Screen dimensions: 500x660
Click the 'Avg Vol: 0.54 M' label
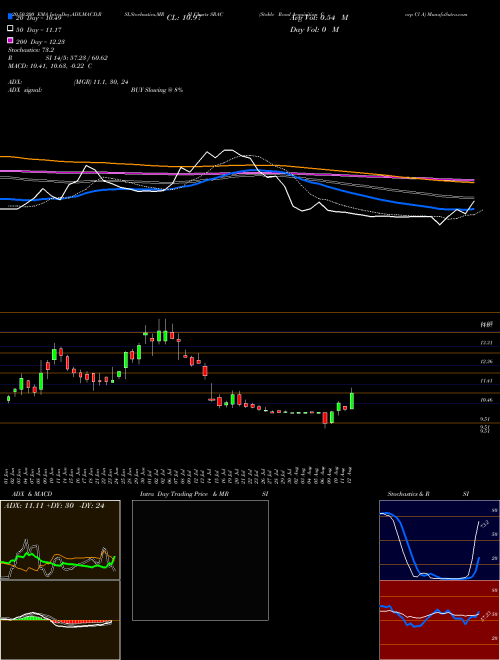coord(319,18)
